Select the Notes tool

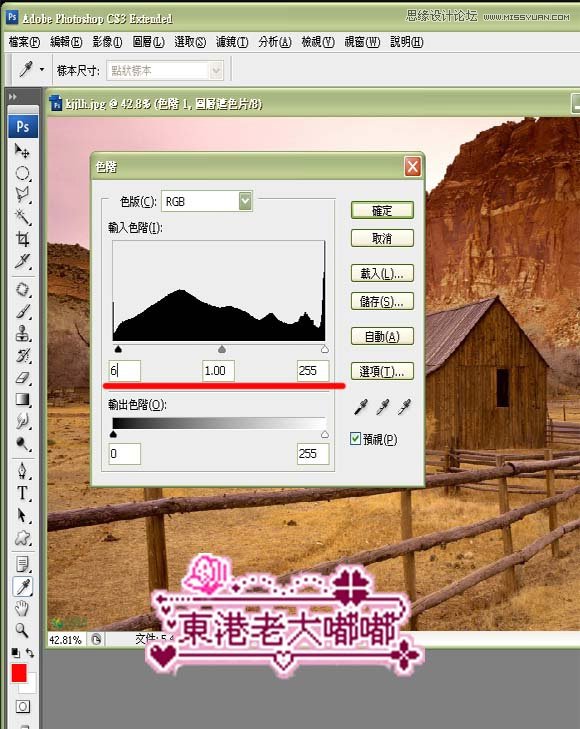[22, 564]
